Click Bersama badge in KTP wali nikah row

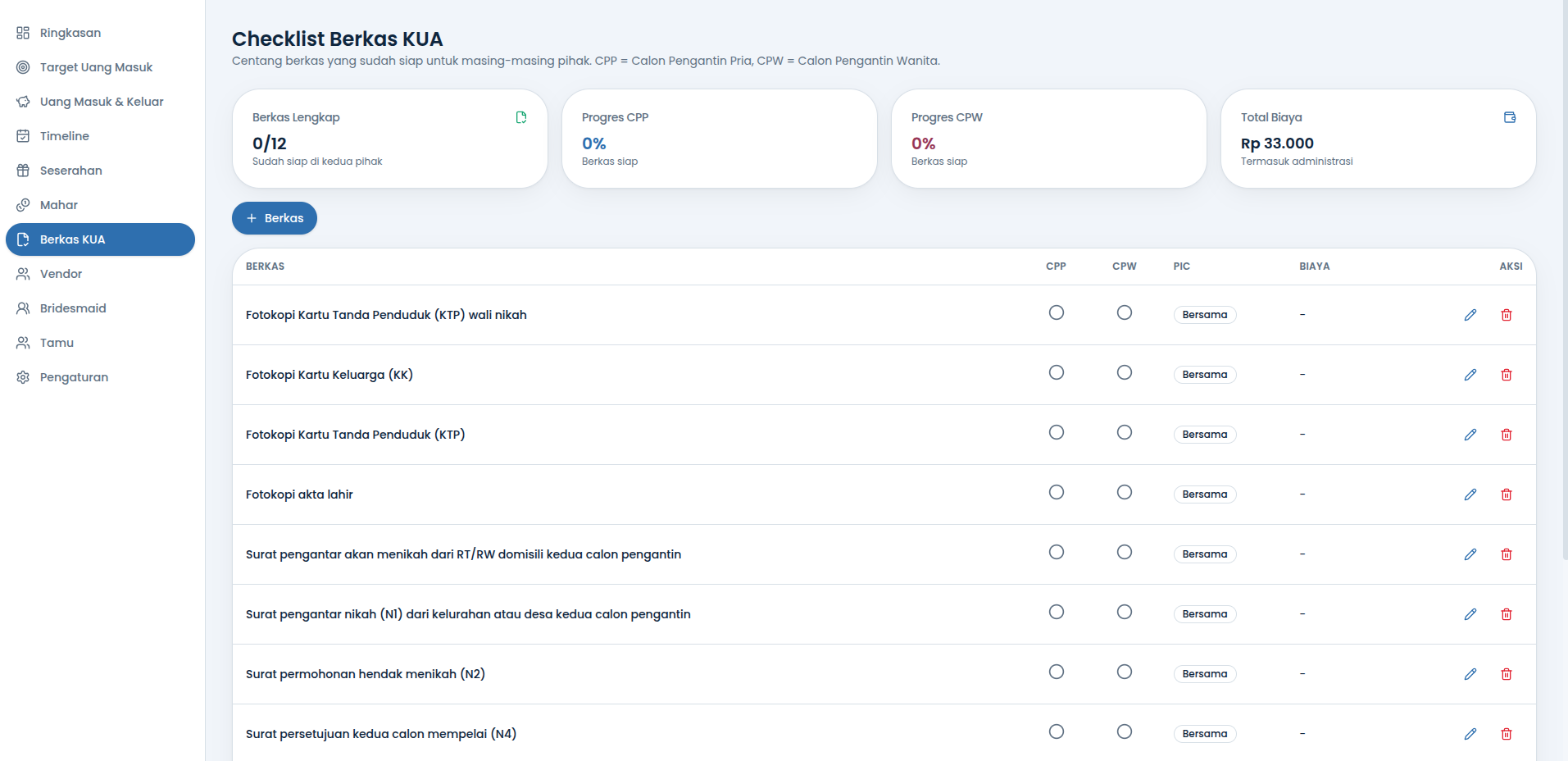(x=1205, y=315)
